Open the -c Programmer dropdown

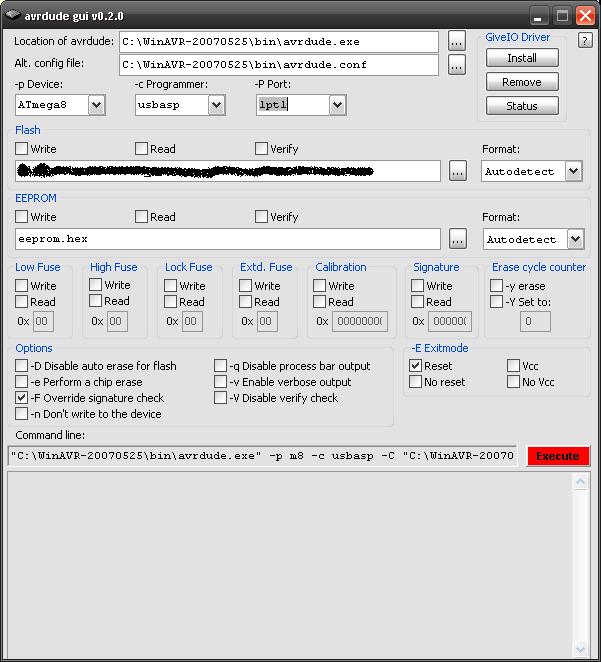217,105
